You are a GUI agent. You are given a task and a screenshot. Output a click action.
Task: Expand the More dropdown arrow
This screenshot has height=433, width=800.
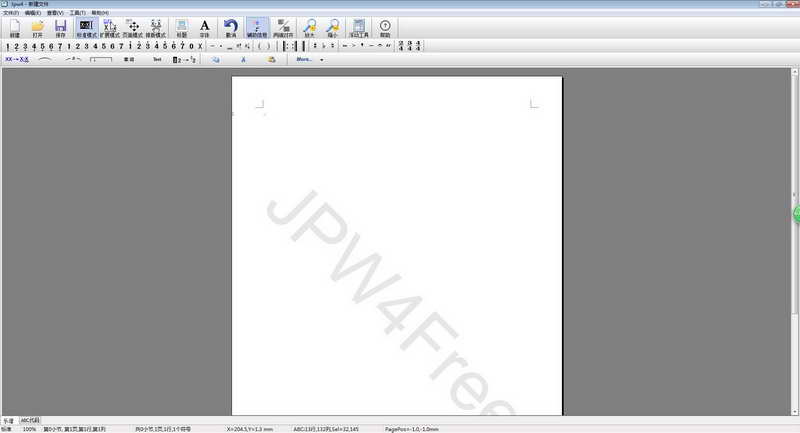[x=322, y=60]
